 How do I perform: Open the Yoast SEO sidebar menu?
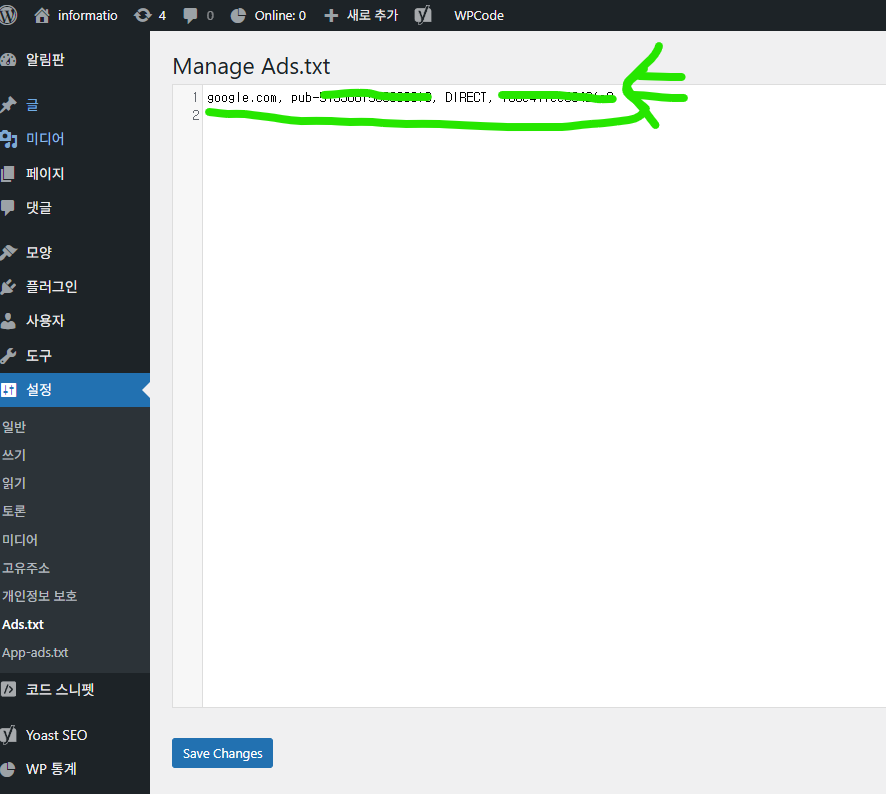pos(56,735)
